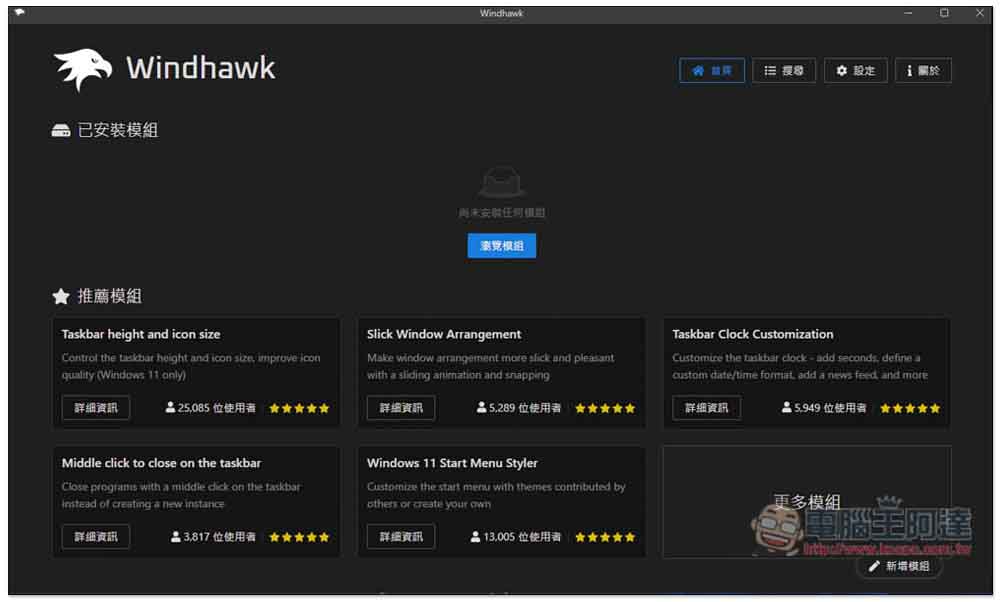The width and height of the screenshot is (1000, 602).
Task: Open the Explore tab with list icon
Action: [x=784, y=71]
